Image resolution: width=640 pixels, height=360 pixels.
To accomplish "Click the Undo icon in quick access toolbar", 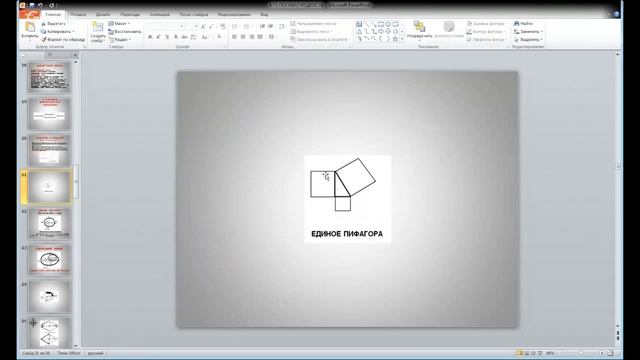I will pyautogui.click(x=40, y=5).
